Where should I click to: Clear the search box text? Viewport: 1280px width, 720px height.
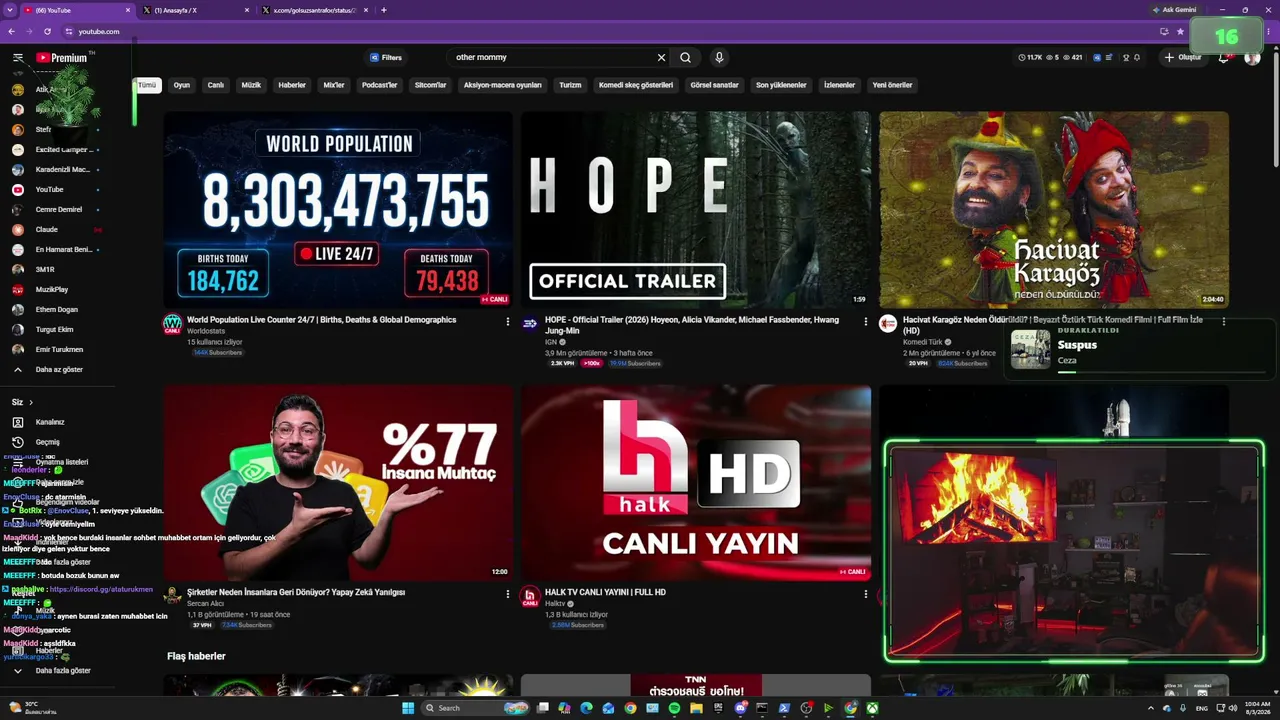pos(661,58)
